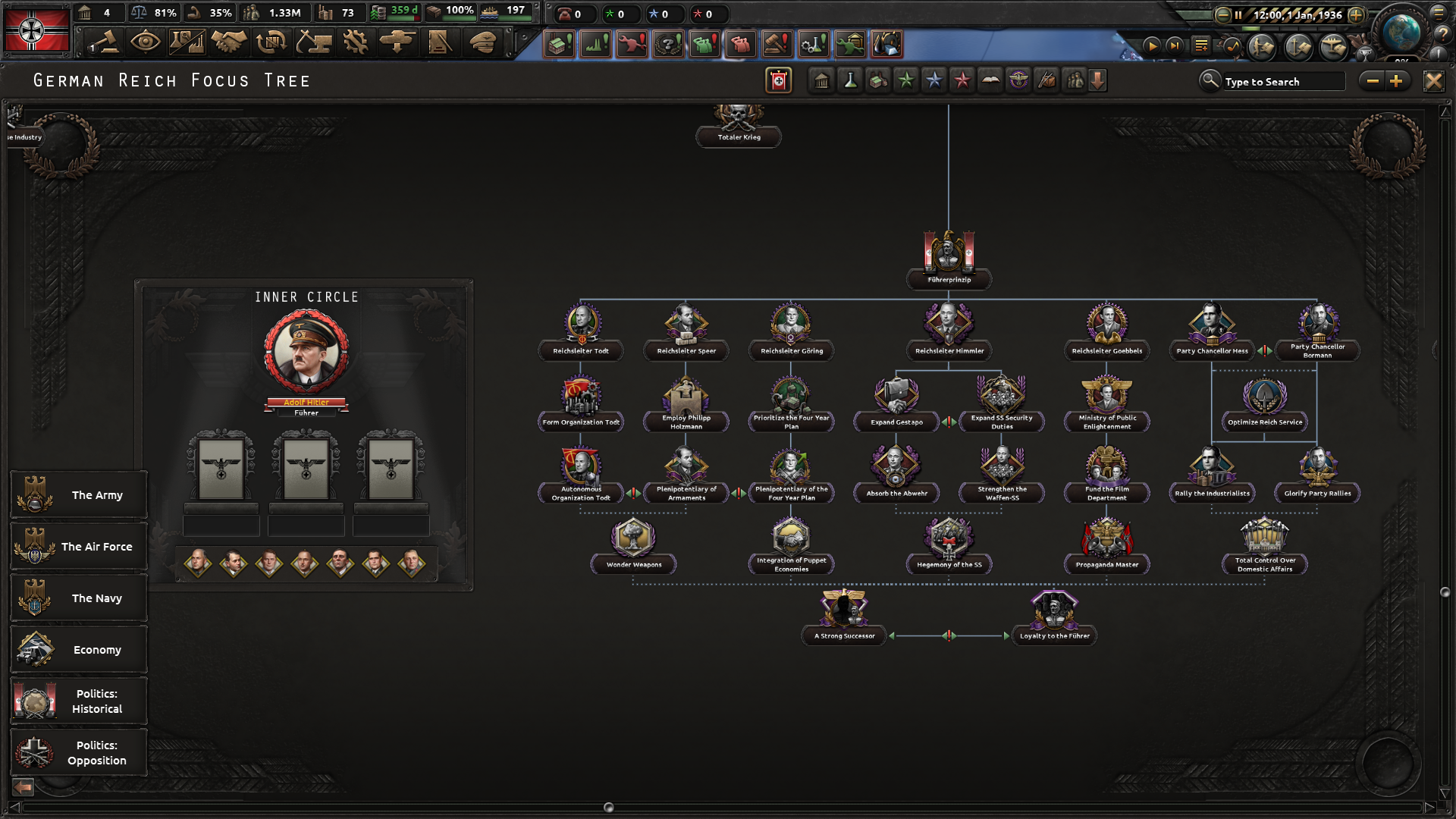Switch to Politics: Historical tab
Image resolution: width=1456 pixels, height=819 pixels.
[79, 701]
